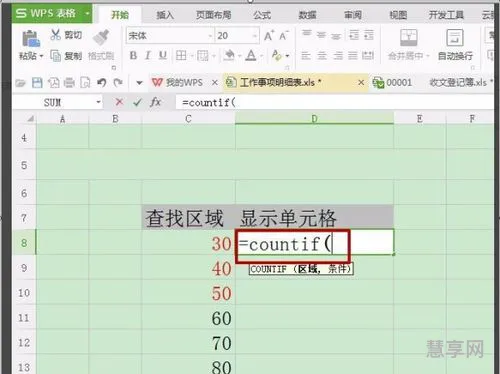Image resolution: width=500 pixels, height=374 pixels.
Task: Open the 公式 (Formulas) ribbon tab
Action: tap(262, 15)
